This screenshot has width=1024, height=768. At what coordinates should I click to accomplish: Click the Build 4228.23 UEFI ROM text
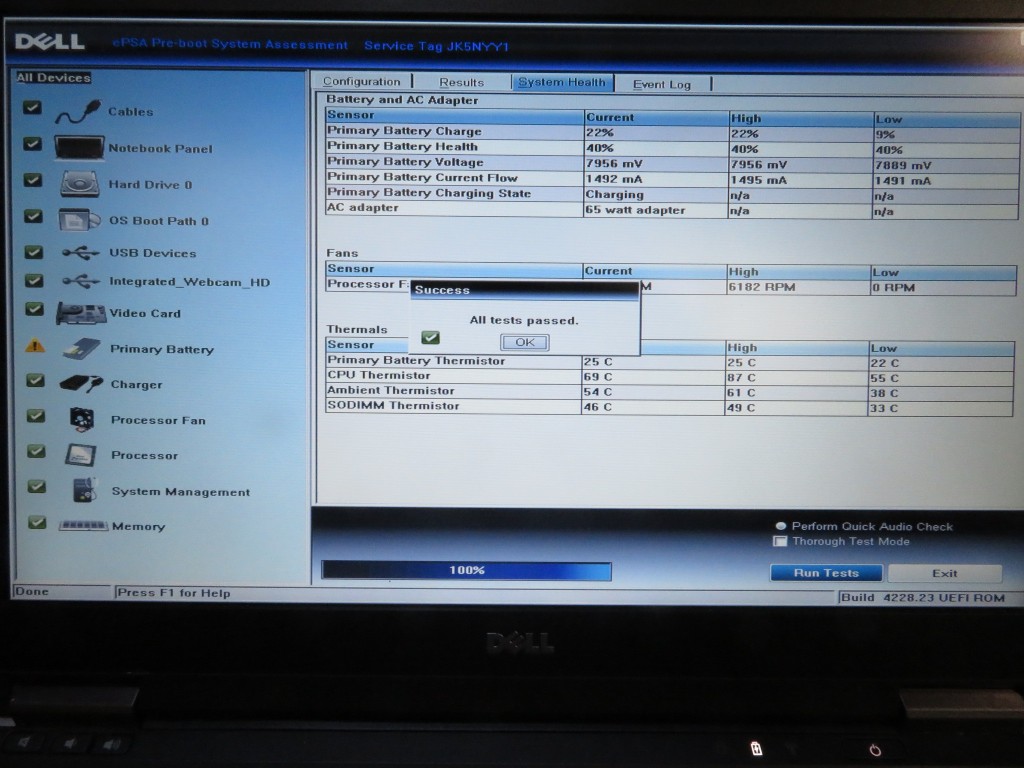point(923,598)
